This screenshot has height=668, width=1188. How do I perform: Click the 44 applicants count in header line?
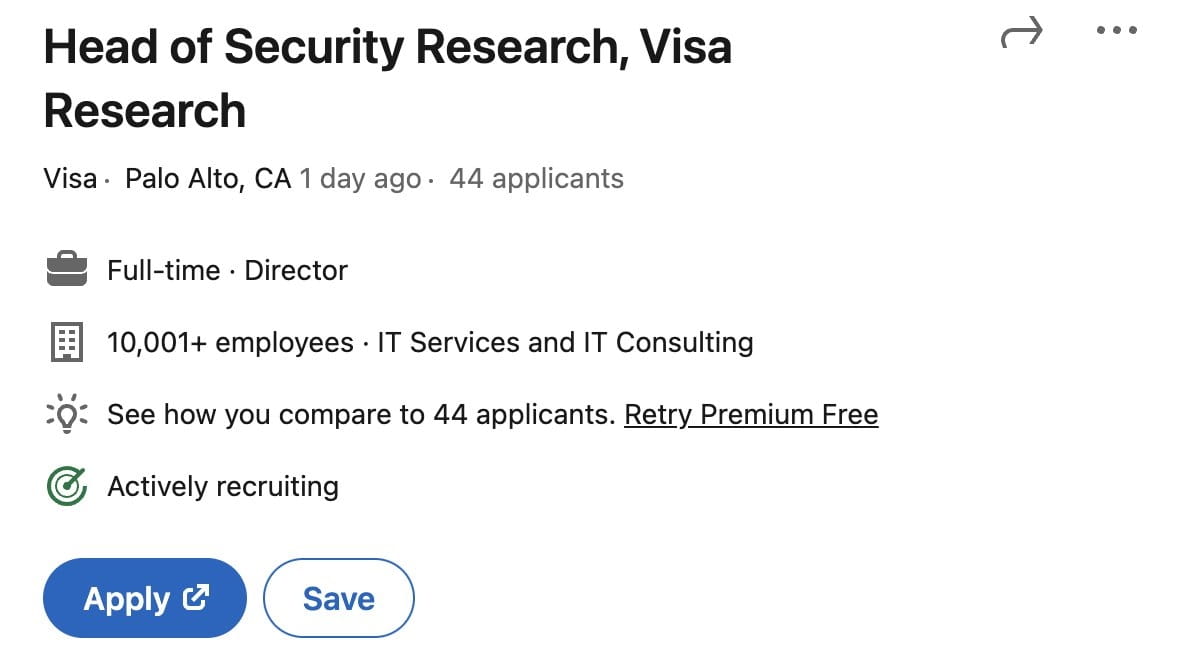click(536, 179)
